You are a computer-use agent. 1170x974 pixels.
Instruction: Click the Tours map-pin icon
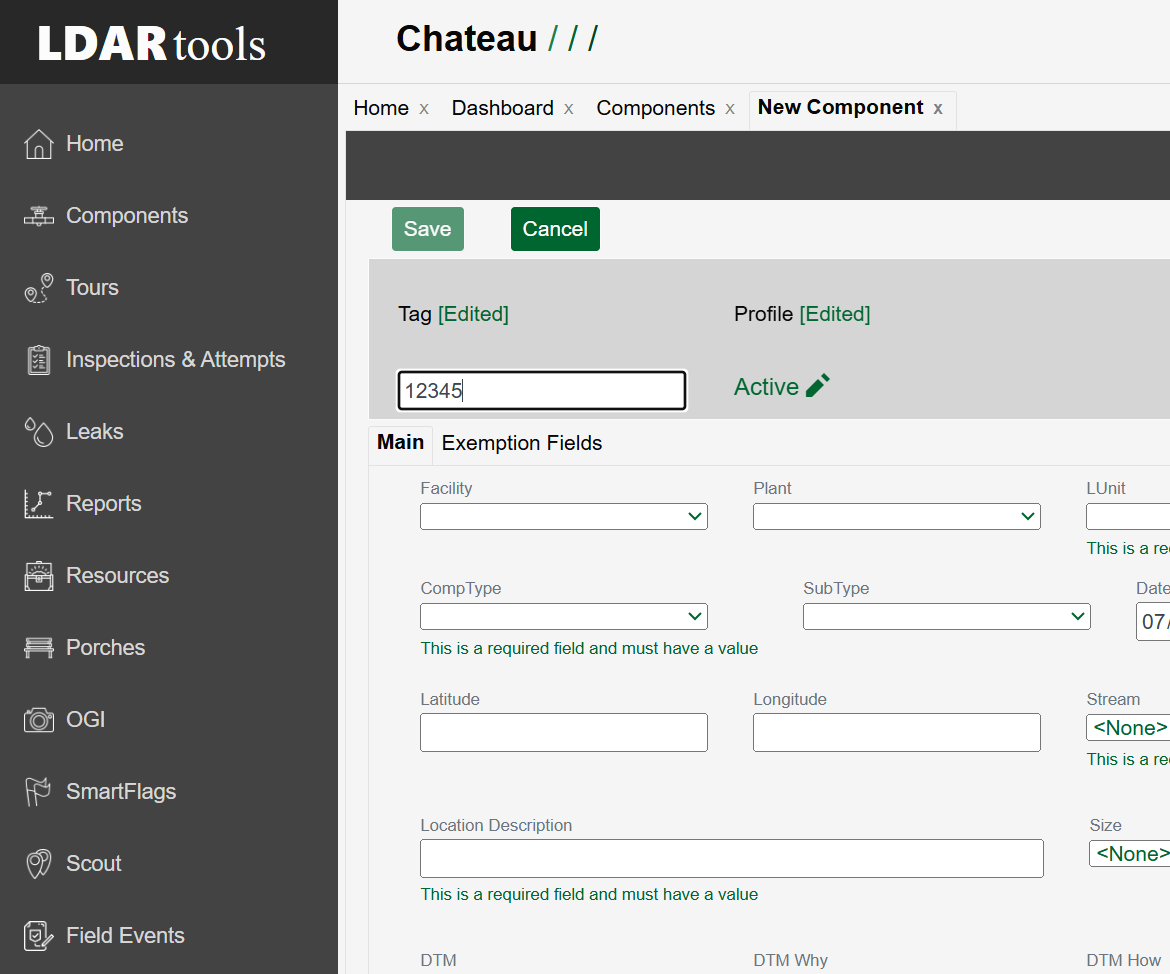coord(38,288)
